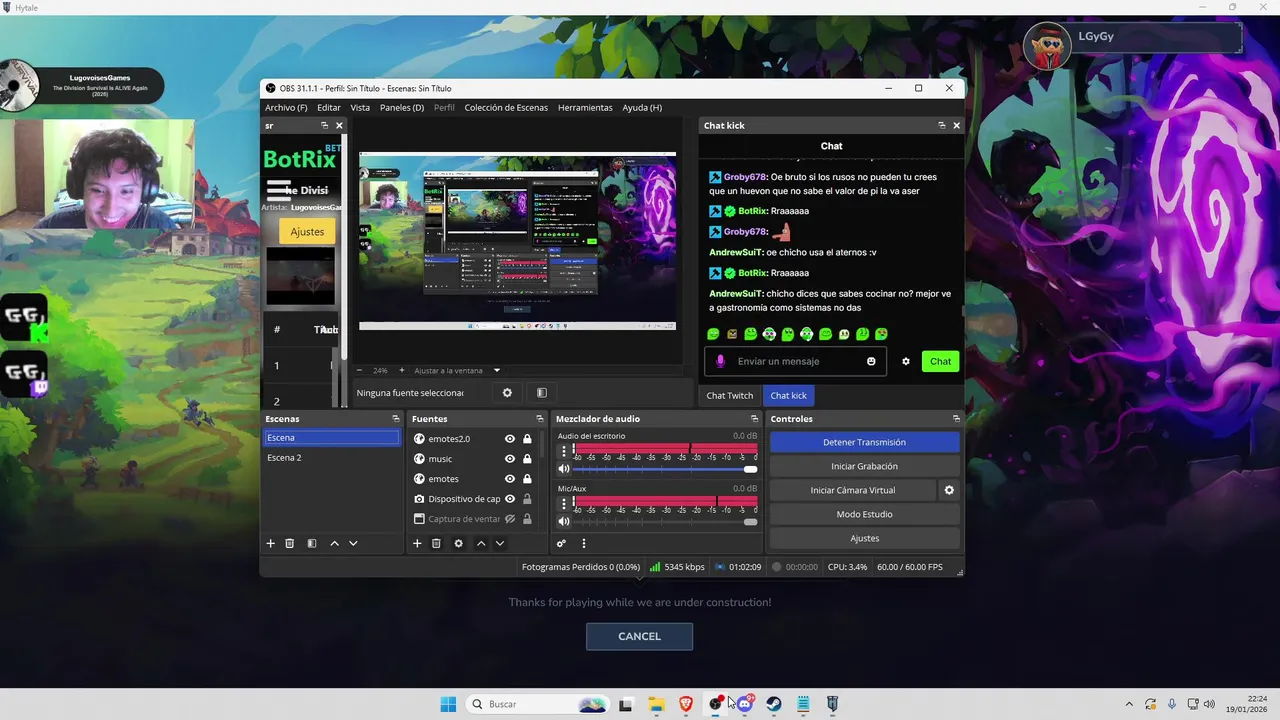The height and width of the screenshot is (720, 1280).
Task: Open Paneles (D) menu
Action: coord(402,107)
